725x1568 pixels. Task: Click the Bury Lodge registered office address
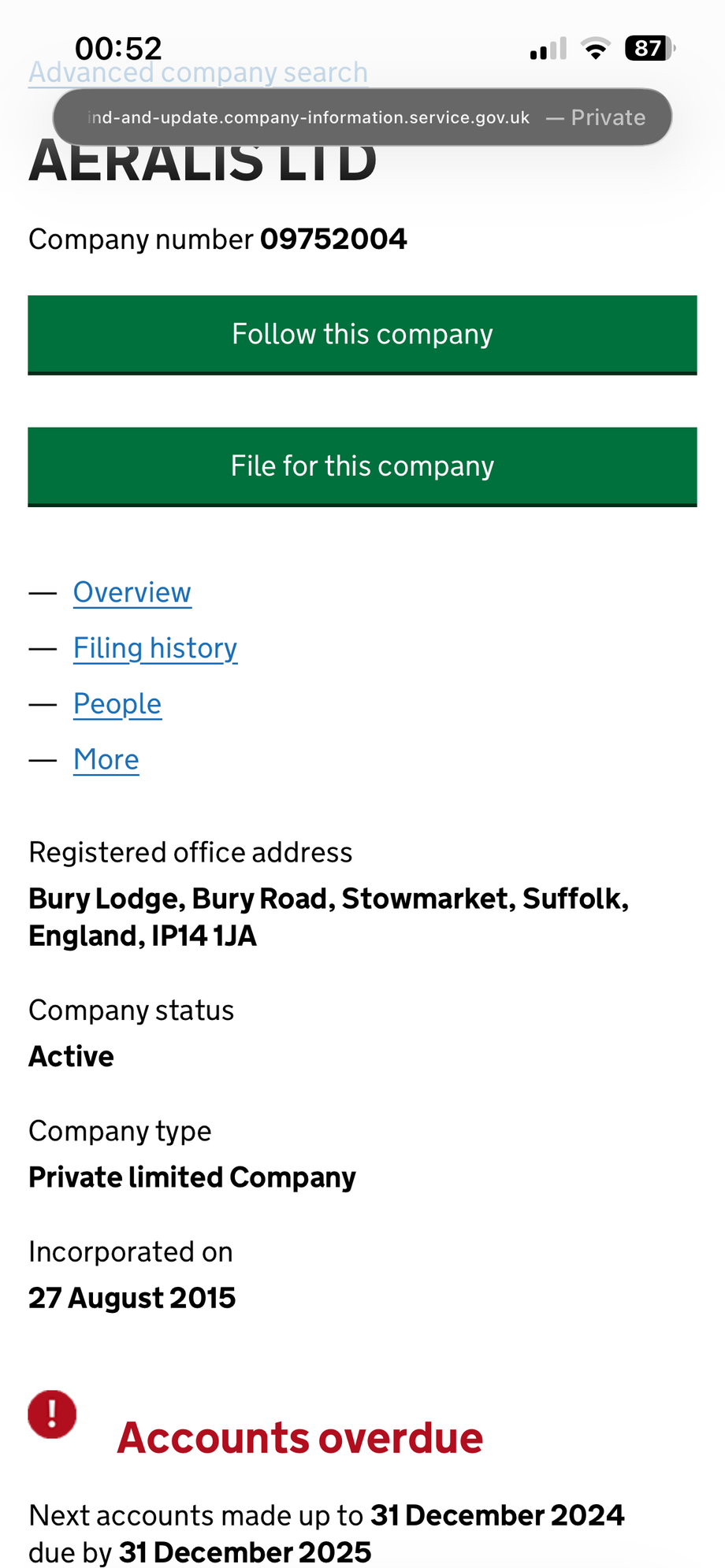point(329,917)
